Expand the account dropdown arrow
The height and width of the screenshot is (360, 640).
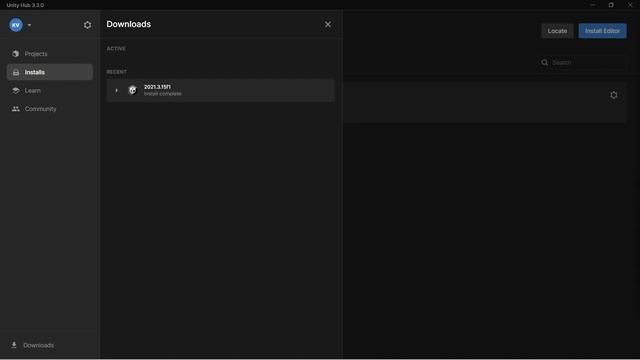[29, 25]
